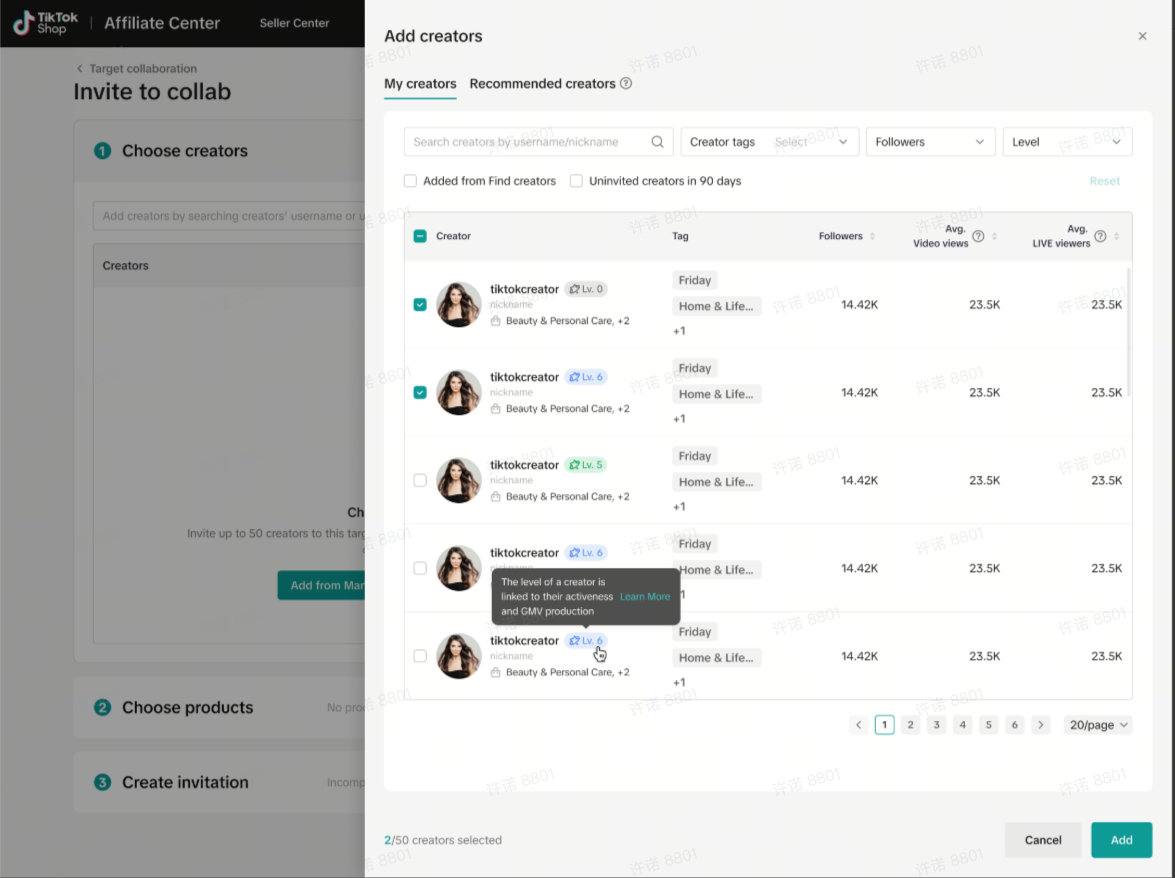This screenshot has height=878, width=1175.
Task: Open the Creator tags dropdown
Action: [769, 142]
